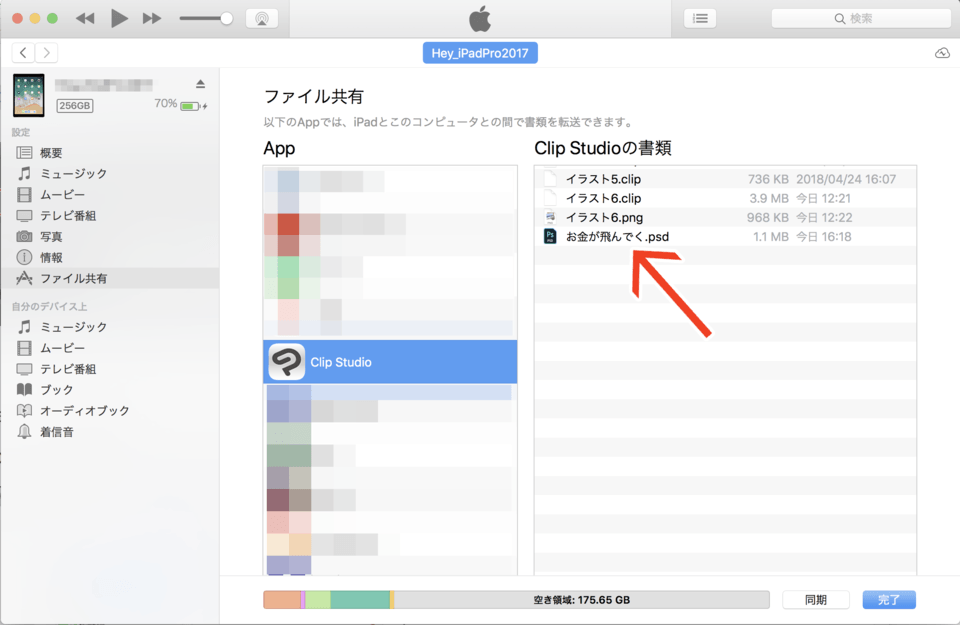Click the iPad device thumbnail
The height and width of the screenshot is (625, 960).
[29, 95]
